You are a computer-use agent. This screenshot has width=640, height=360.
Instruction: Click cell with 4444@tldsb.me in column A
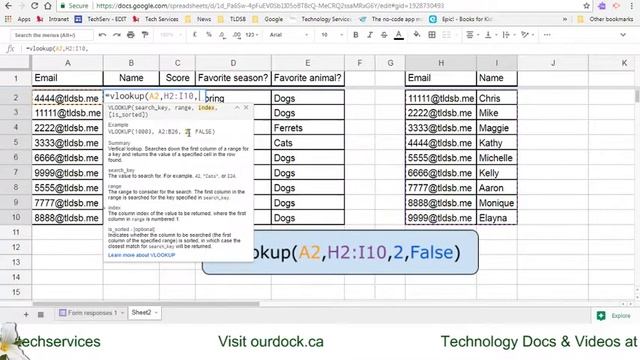[x=67, y=98]
